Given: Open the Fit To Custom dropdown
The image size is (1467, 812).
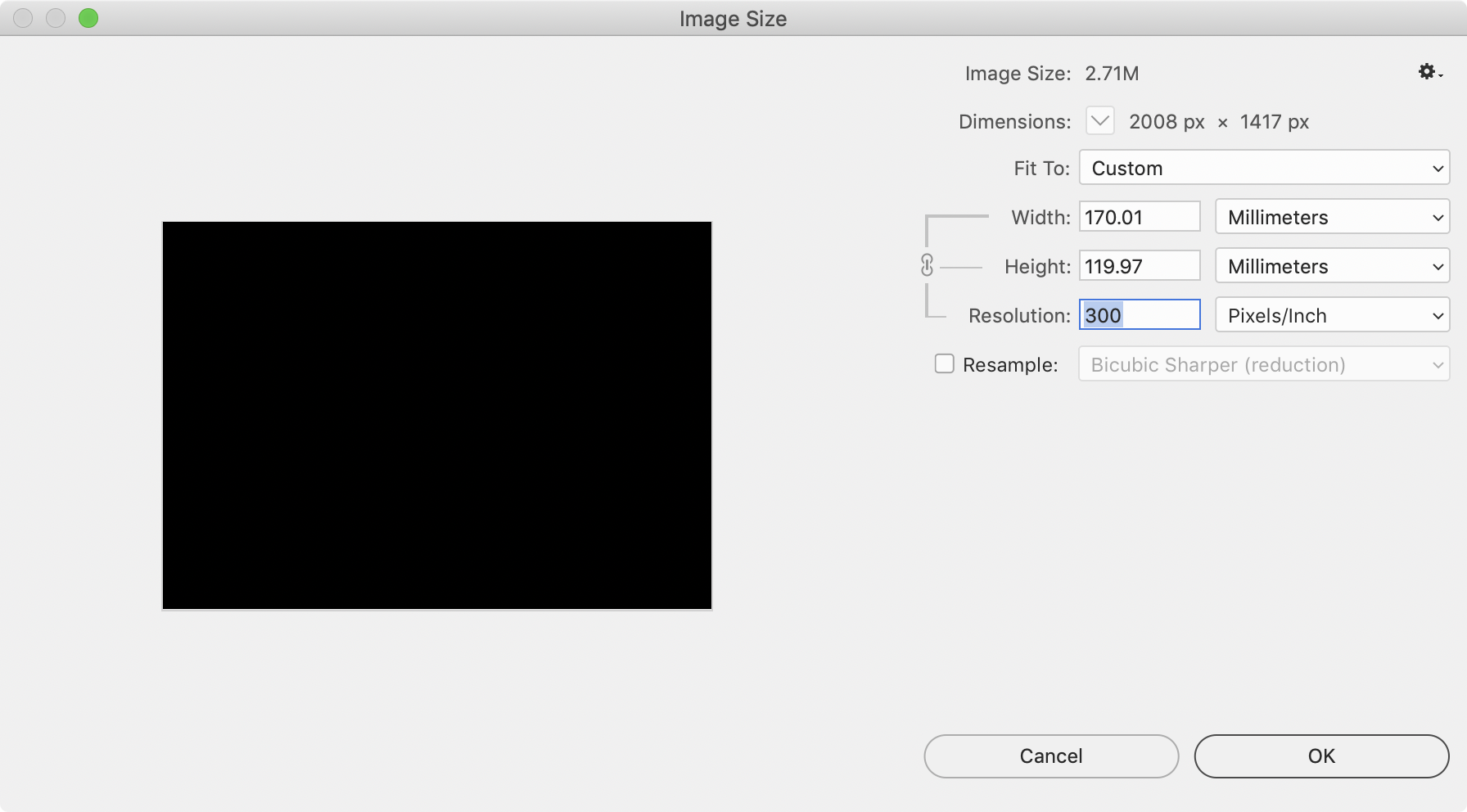Looking at the screenshot, I should click(1264, 168).
